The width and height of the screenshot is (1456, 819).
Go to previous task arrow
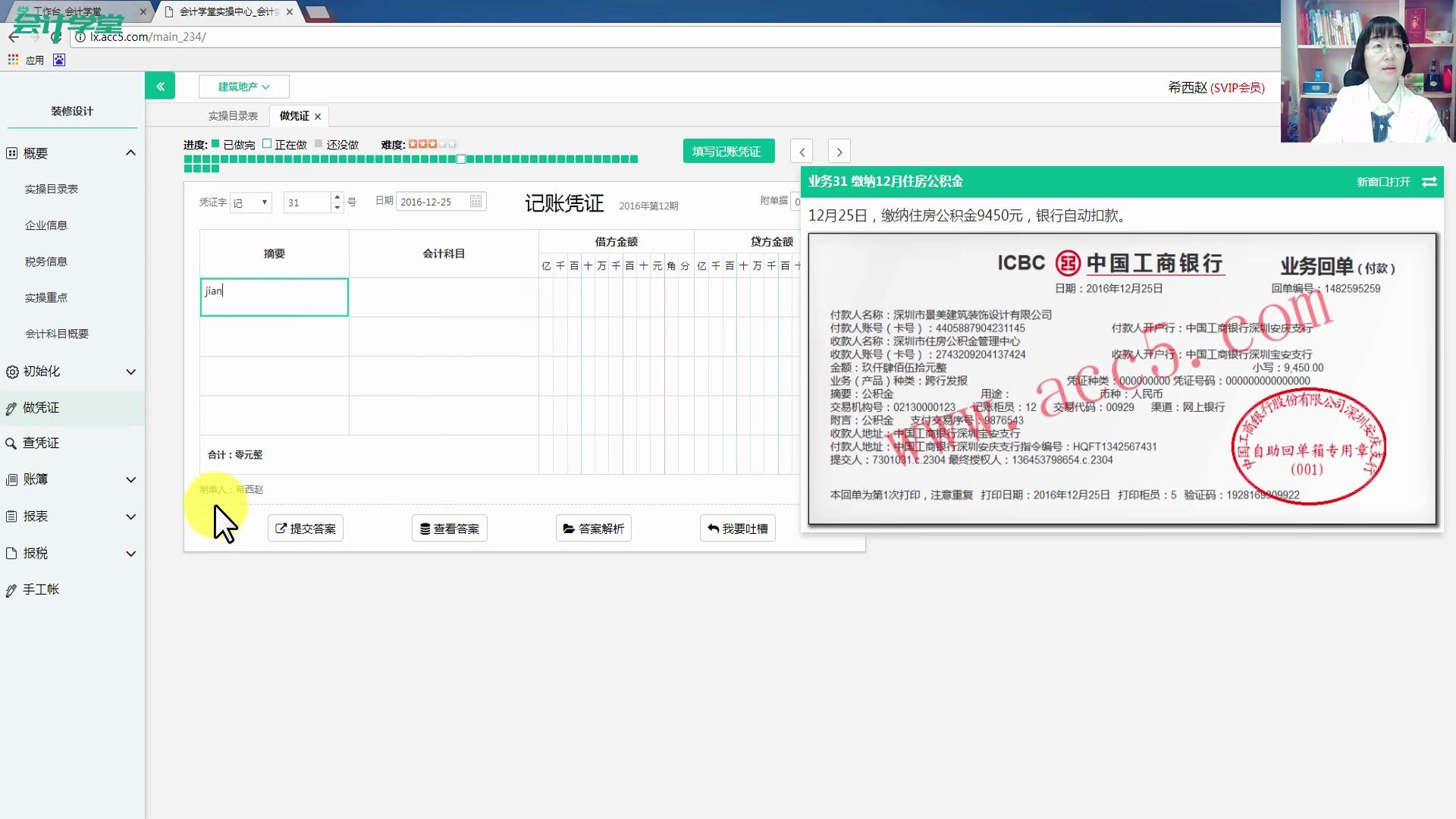(802, 152)
